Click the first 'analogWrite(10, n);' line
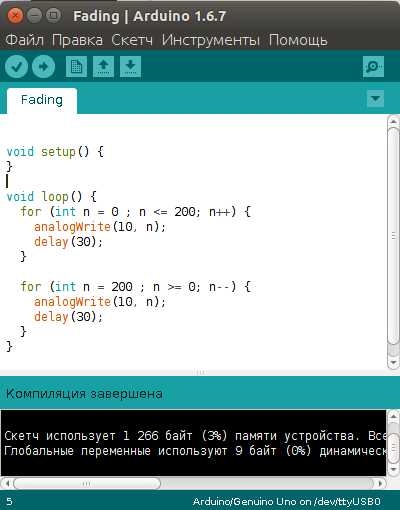This screenshot has width=400, height=510. tap(100, 227)
